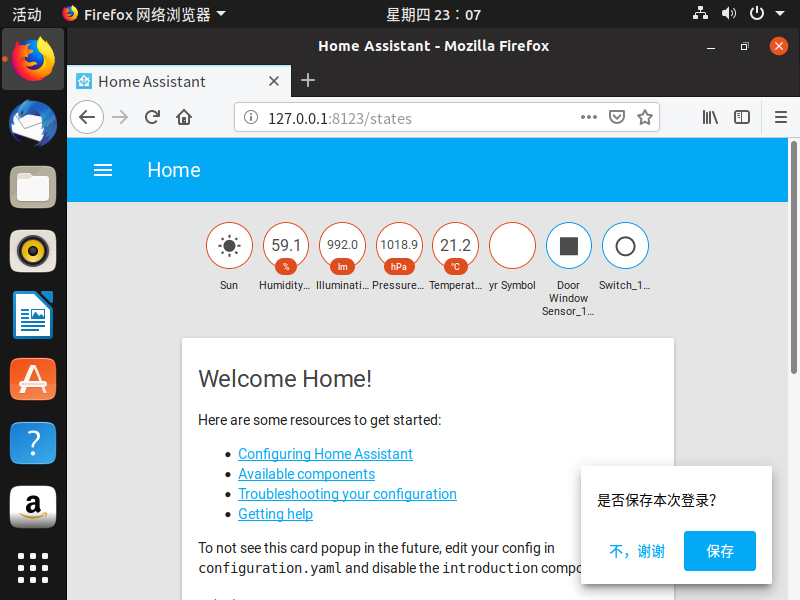Dismiss the login prompt with 不，谢谢
This screenshot has height=600, width=800.
pos(637,551)
